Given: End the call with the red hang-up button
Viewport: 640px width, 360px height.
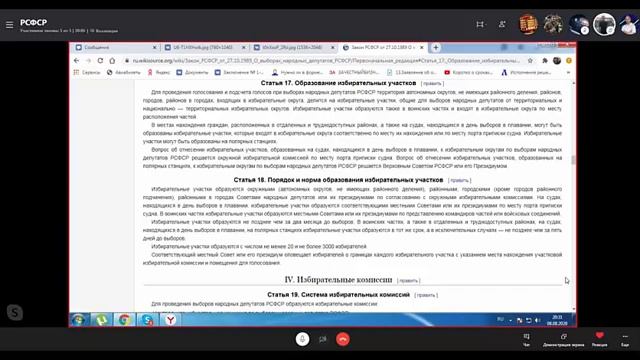Looking at the screenshot, I should [343, 339].
